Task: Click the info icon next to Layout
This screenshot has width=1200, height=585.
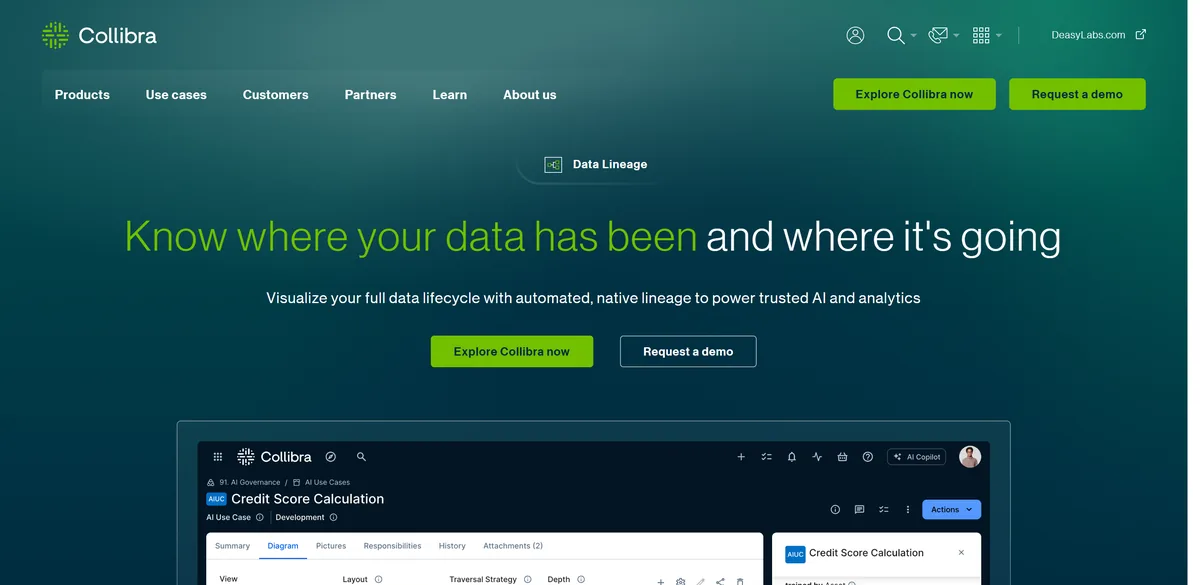Action: (x=378, y=579)
